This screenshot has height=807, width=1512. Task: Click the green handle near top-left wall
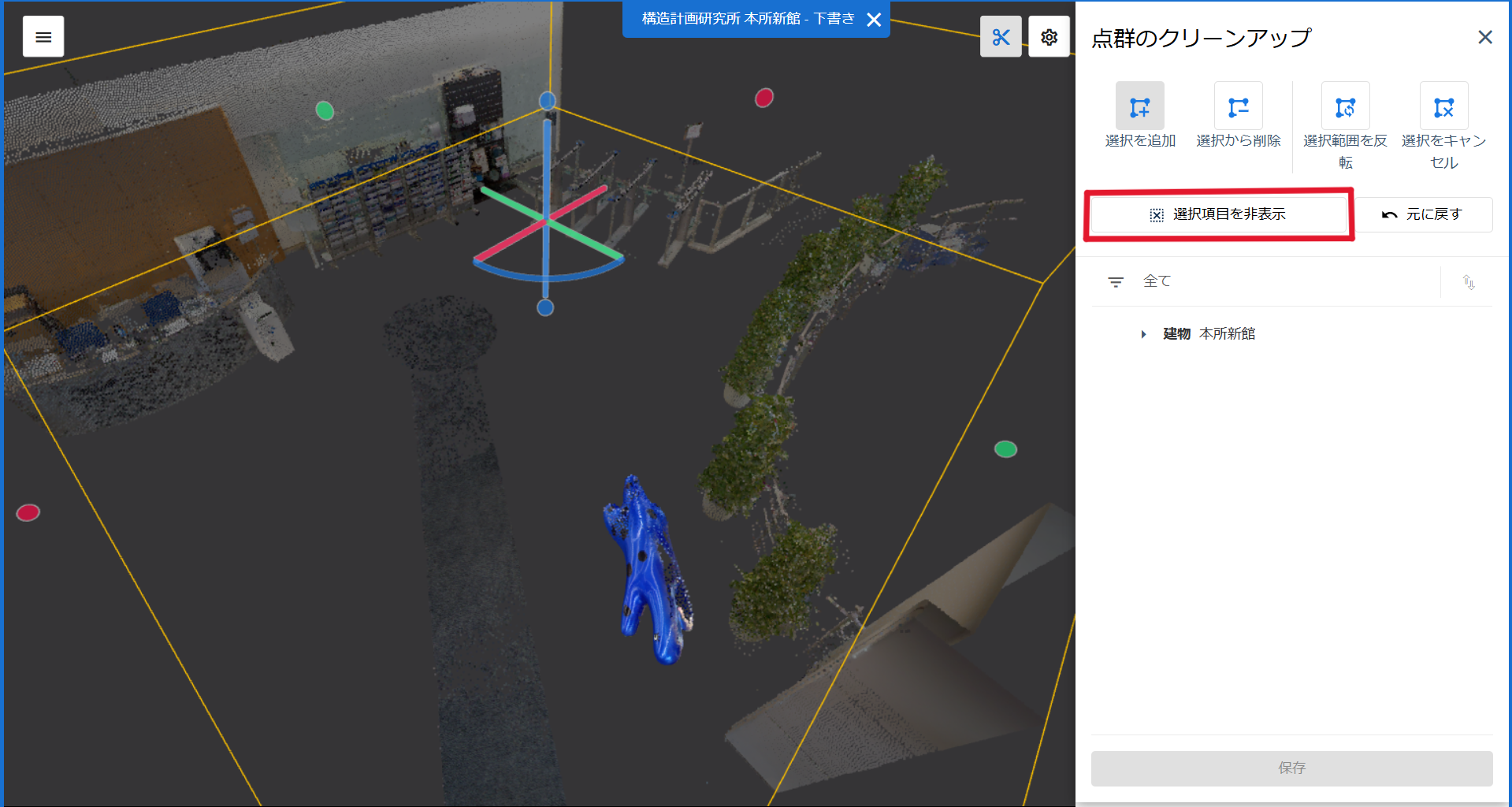pyautogui.click(x=325, y=110)
